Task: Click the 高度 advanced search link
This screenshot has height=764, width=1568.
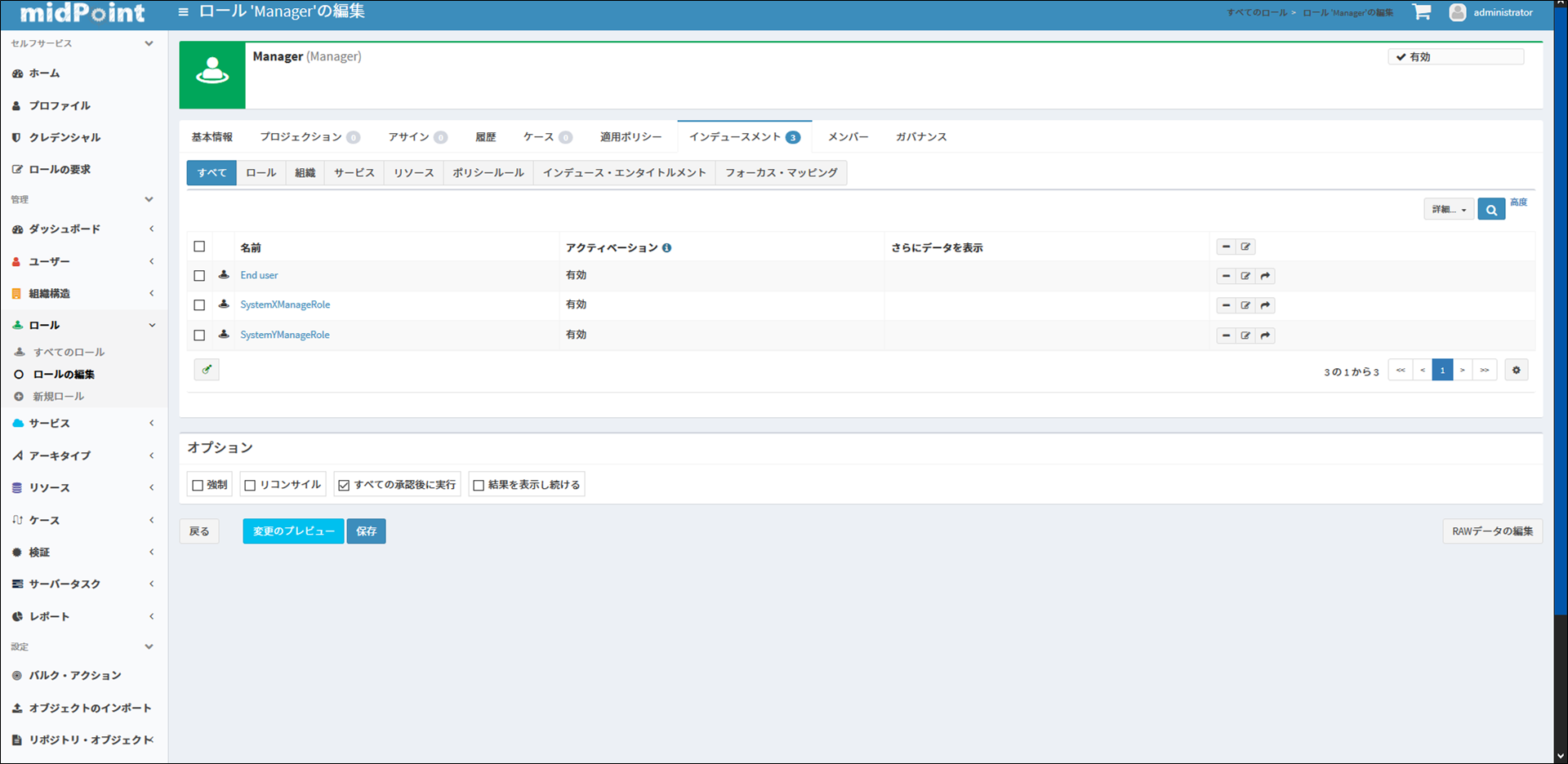Action: tap(1518, 202)
